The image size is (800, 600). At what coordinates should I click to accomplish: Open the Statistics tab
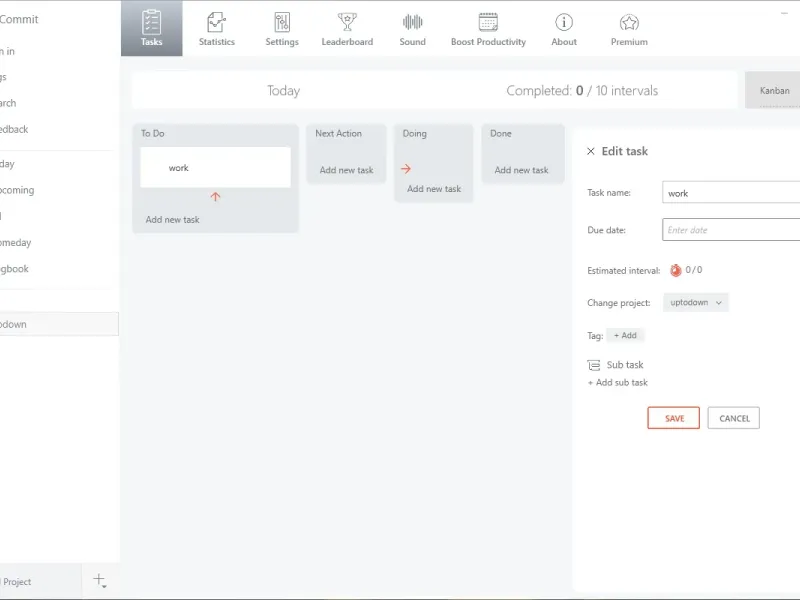216,28
